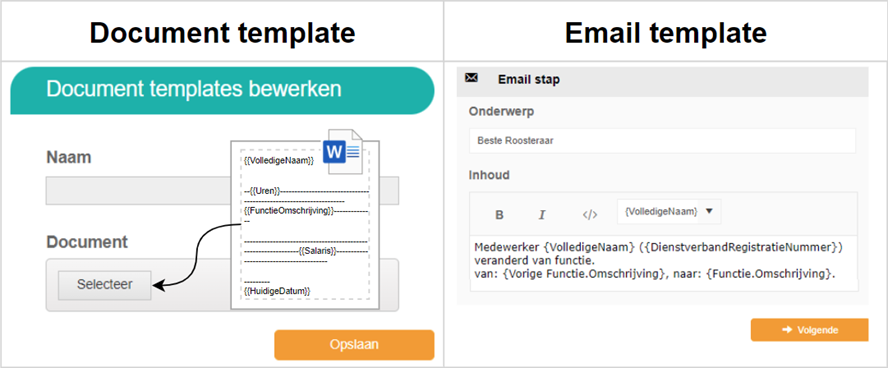Click the {{Salaris}} placeholder in the document
The height and width of the screenshot is (368, 888).
(318, 250)
